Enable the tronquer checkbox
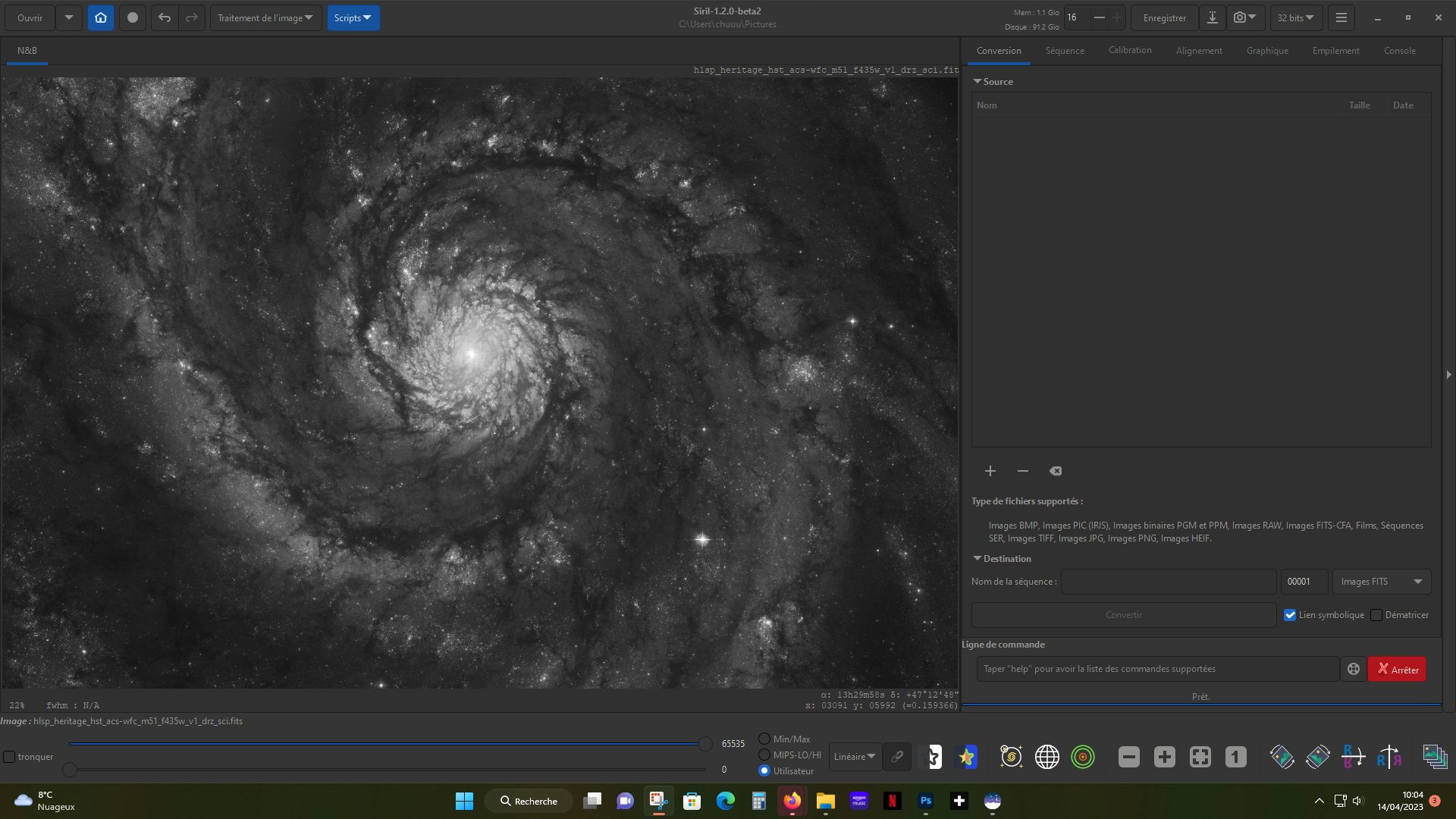This screenshot has width=1456, height=819. point(9,757)
